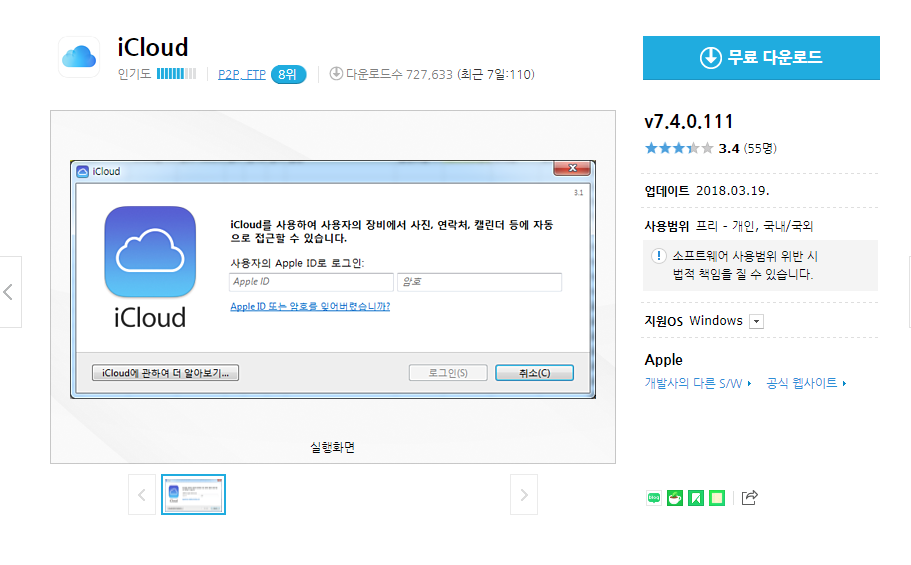Viewport: 911px width, 565px height.
Task: Go to next thumbnail with right arrow
Action: (x=524, y=495)
